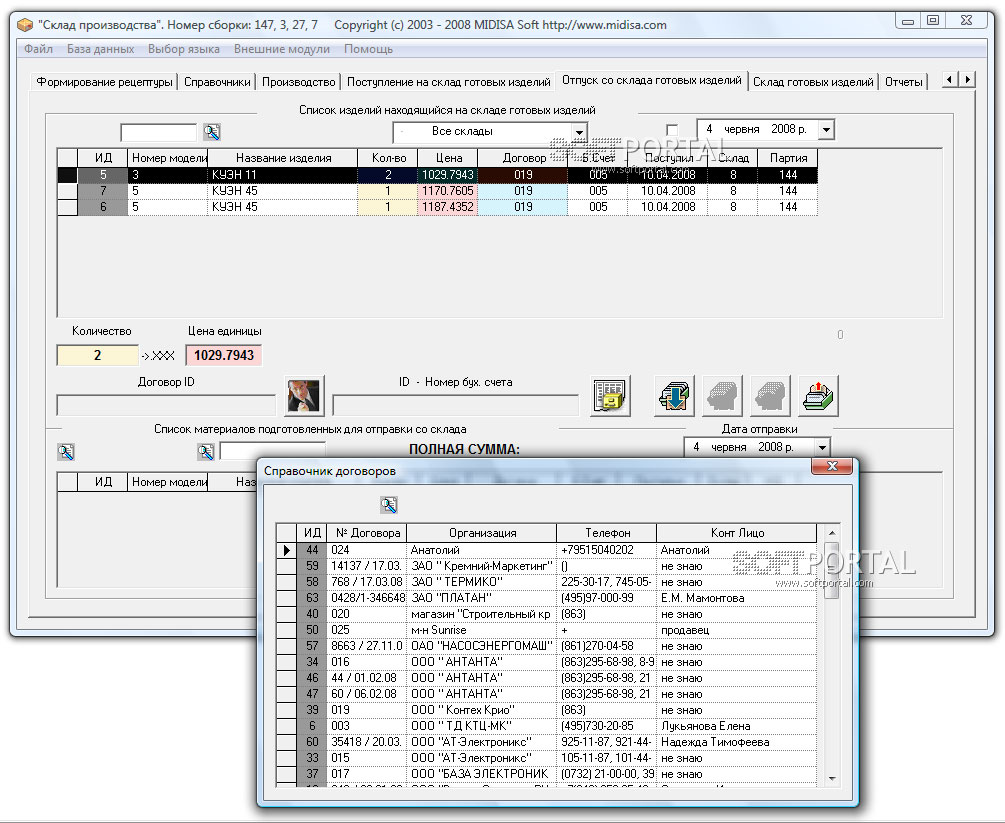Select contract row 'ЗАО "Кремний-Маркетинг"'
This screenshot has width=1005, height=823.
[x=547, y=566]
